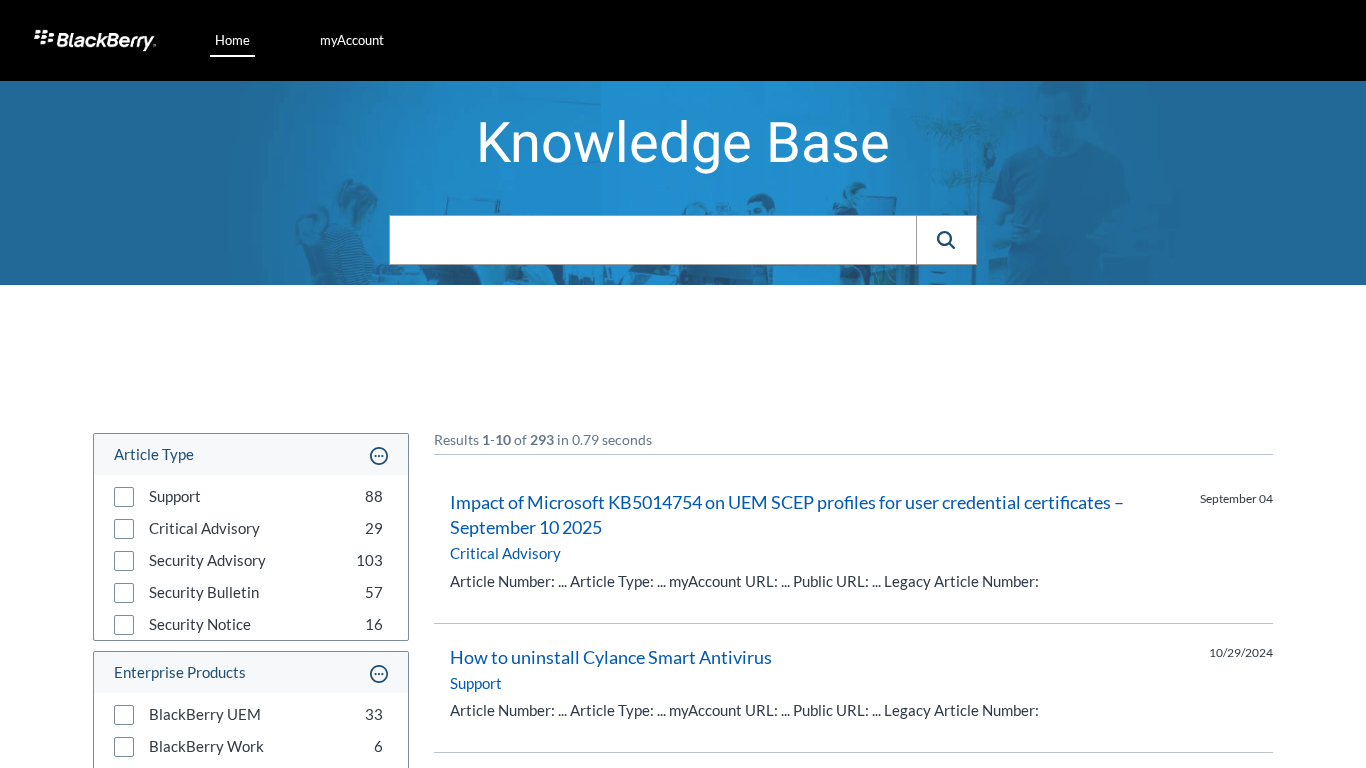Check the BlackBerry UEM checkbox
Screen dimensions: 1366x768
[x=124, y=715]
